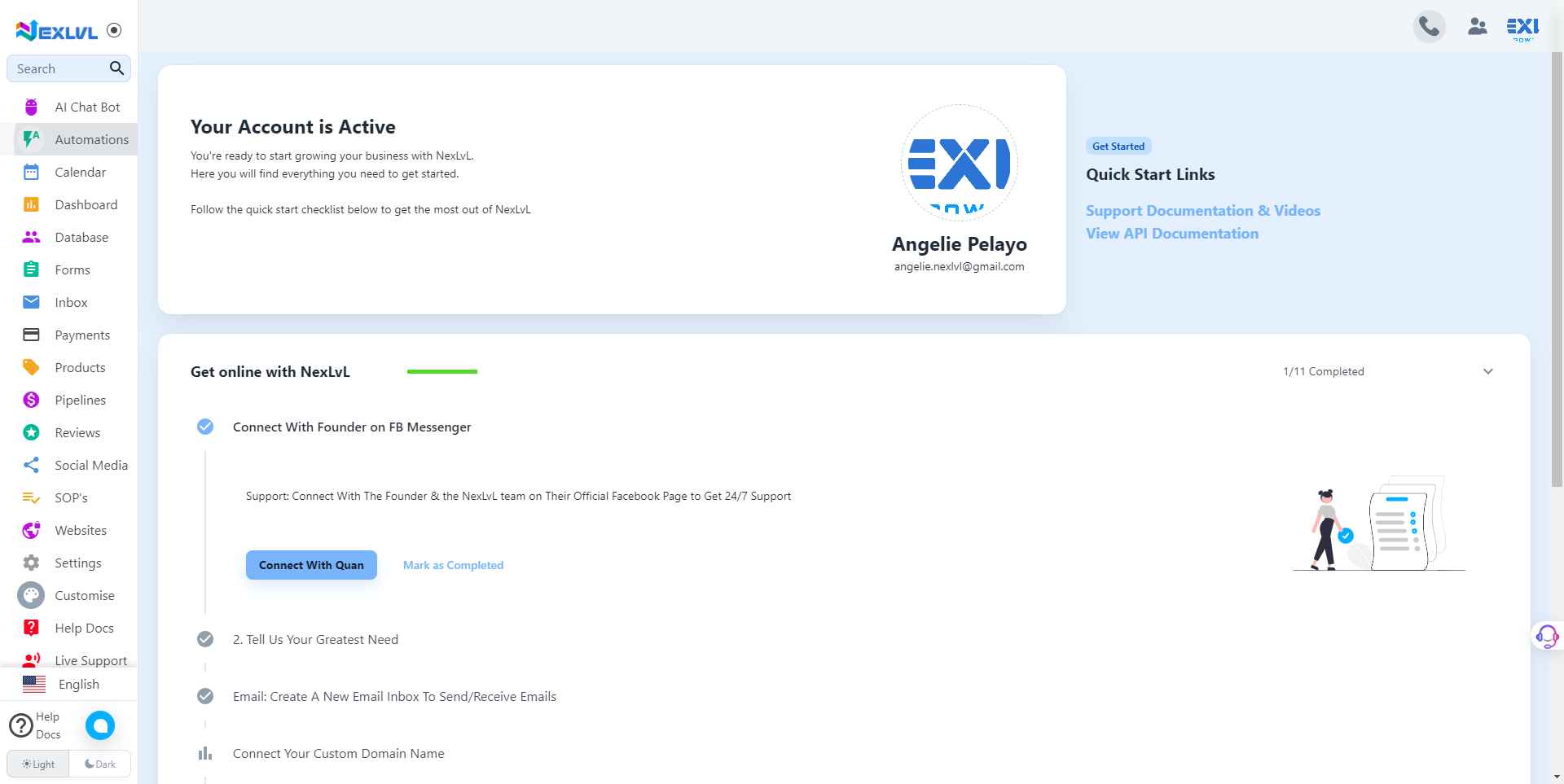Image resolution: width=1564 pixels, height=784 pixels.
Task: Click the EXI profile avatar image
Action: tap(959, 163)
